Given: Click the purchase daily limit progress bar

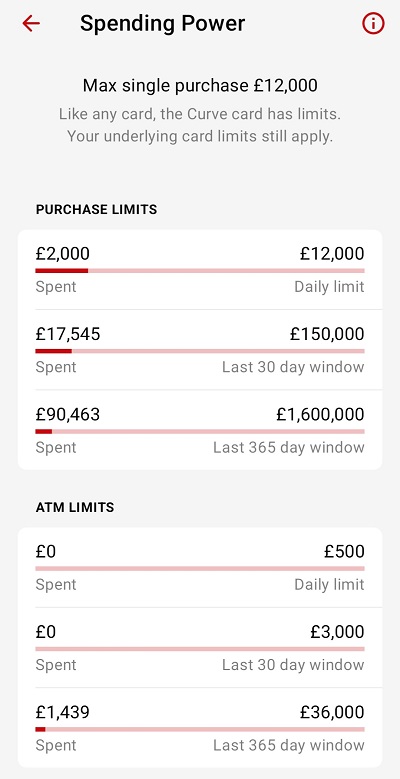Looking at the screenshot, I should (x=200, y=271).
